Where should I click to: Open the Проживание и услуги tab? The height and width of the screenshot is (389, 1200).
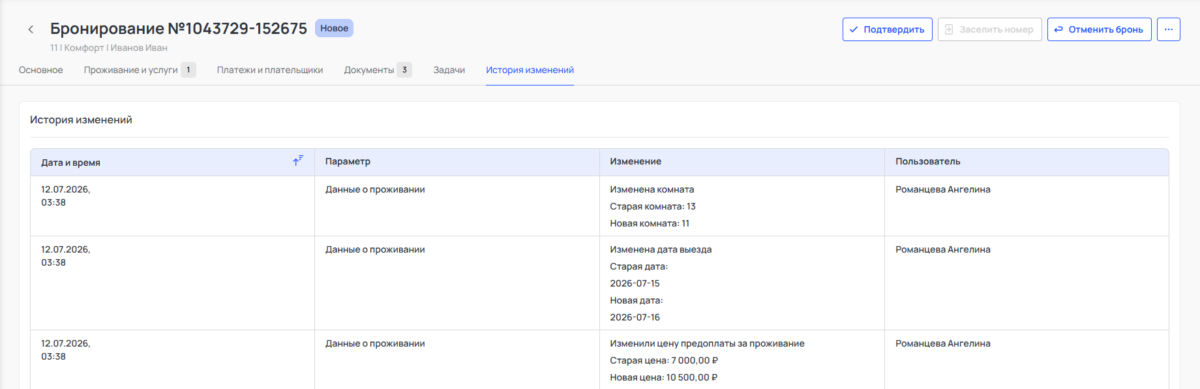[139, 70]
